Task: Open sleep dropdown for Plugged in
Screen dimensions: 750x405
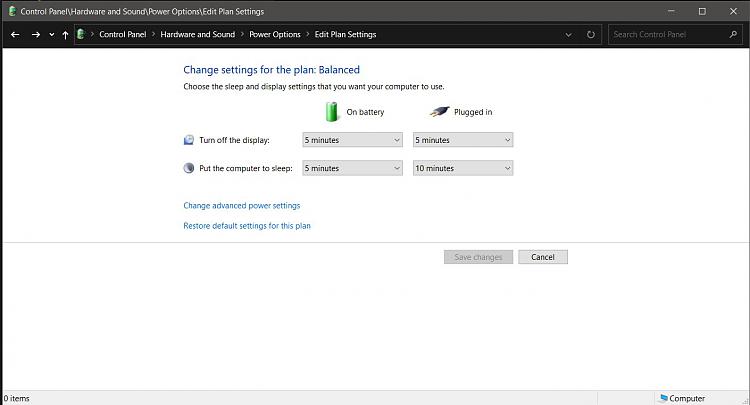Action: tap(463, 168)
